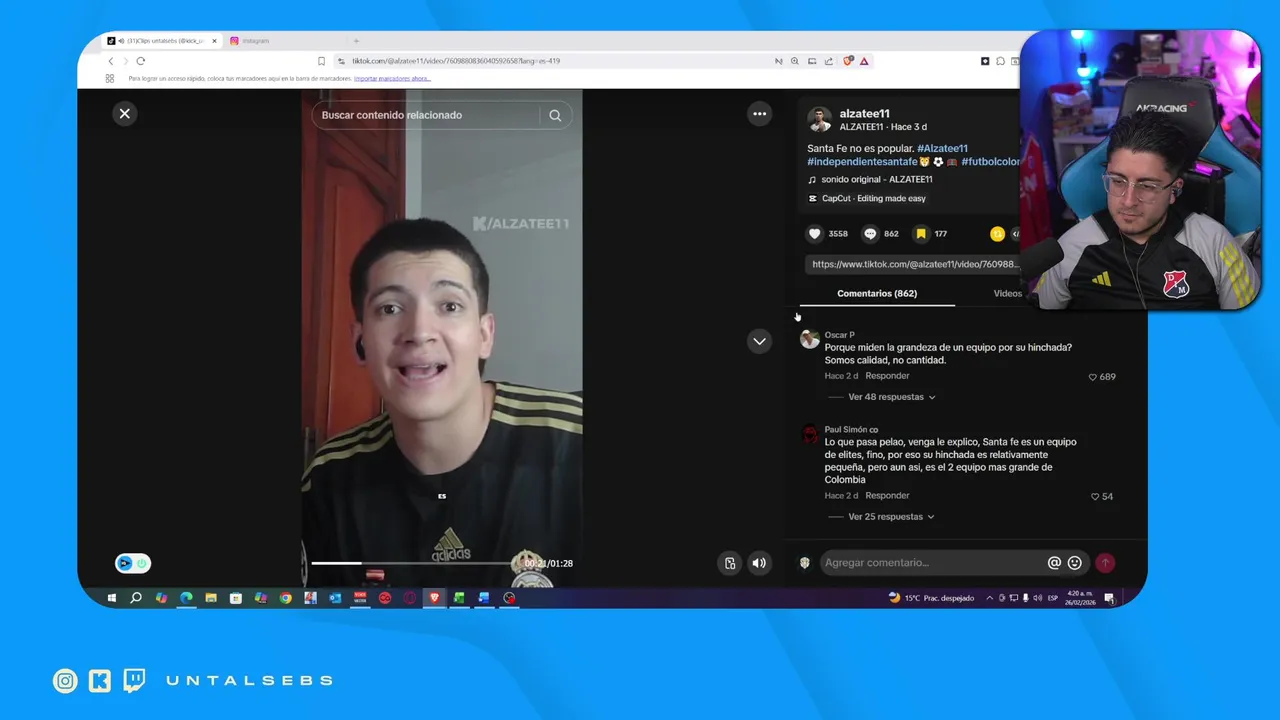Click the yellow repost icon
1280x720 pixels.
point(997,234)
